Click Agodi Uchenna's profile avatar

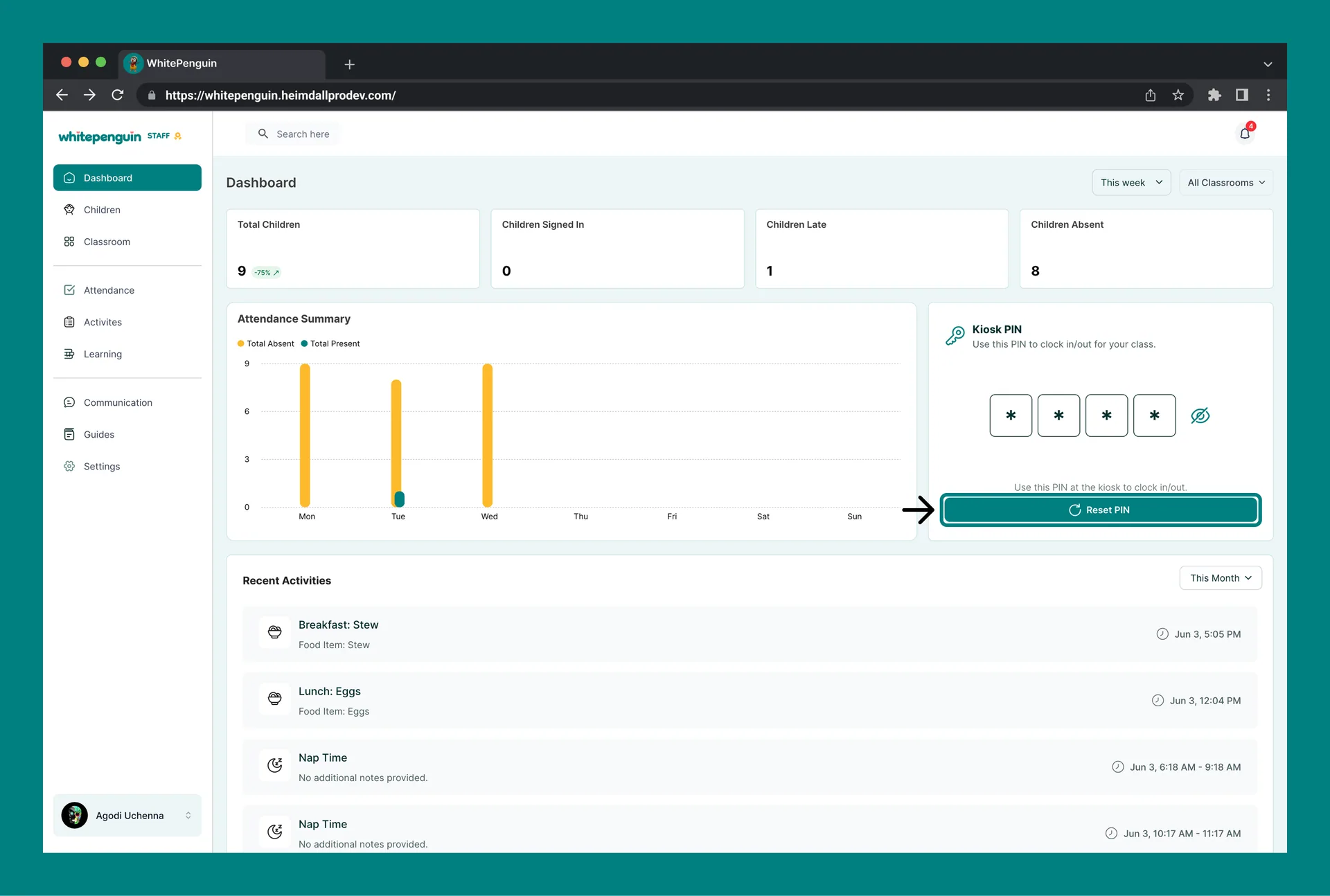pyautogui.click(x=74, y=815)
